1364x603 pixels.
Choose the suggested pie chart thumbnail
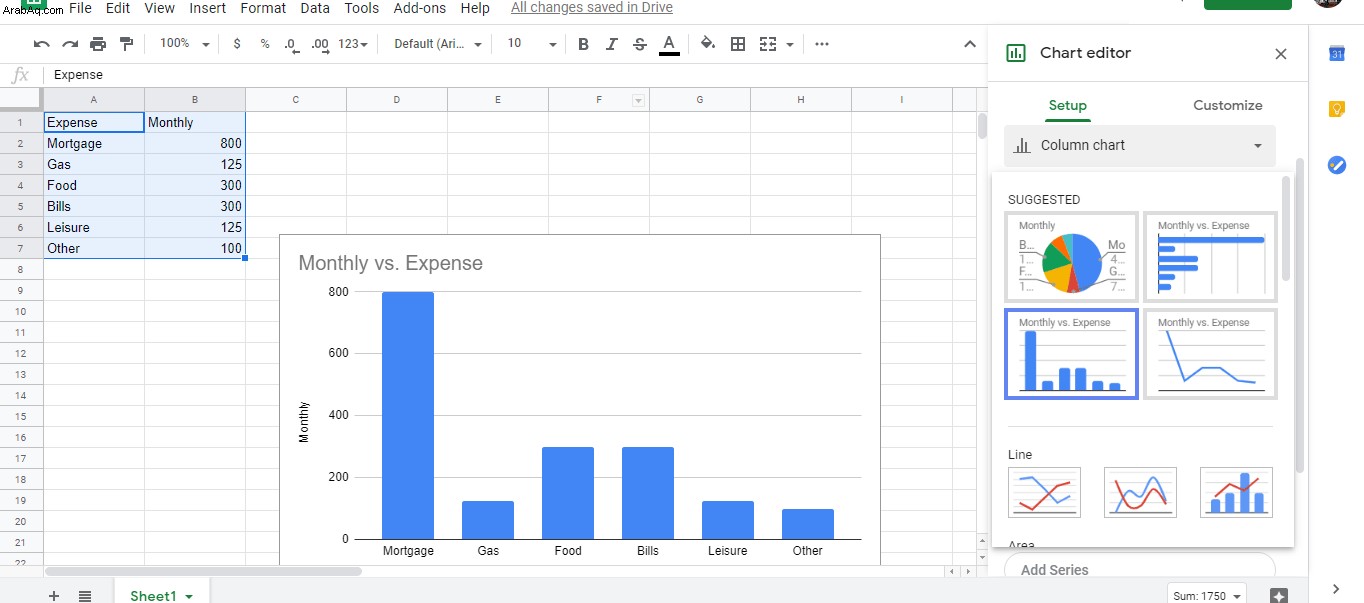(1072, 257)
